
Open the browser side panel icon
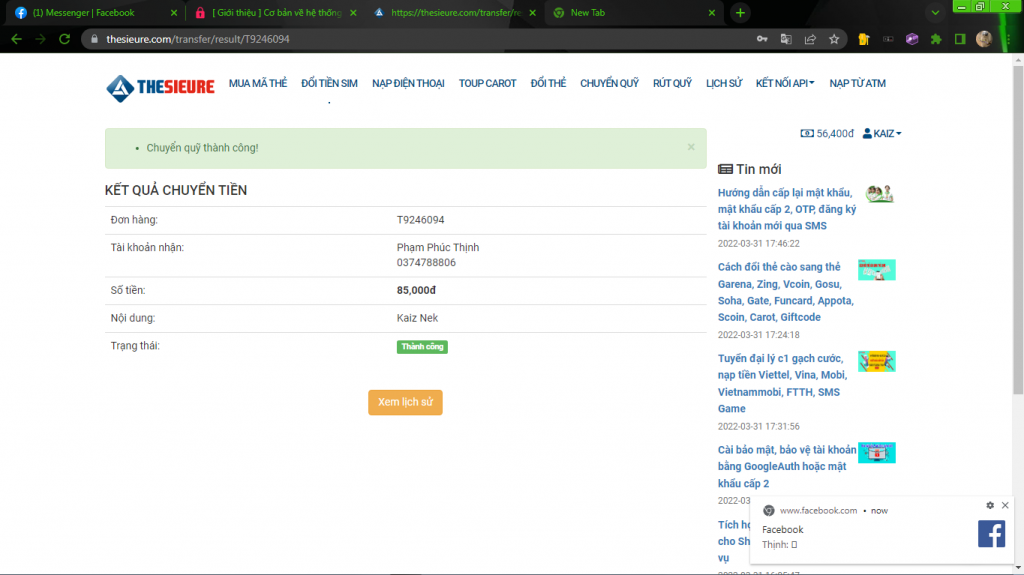(x=960, y=39)
